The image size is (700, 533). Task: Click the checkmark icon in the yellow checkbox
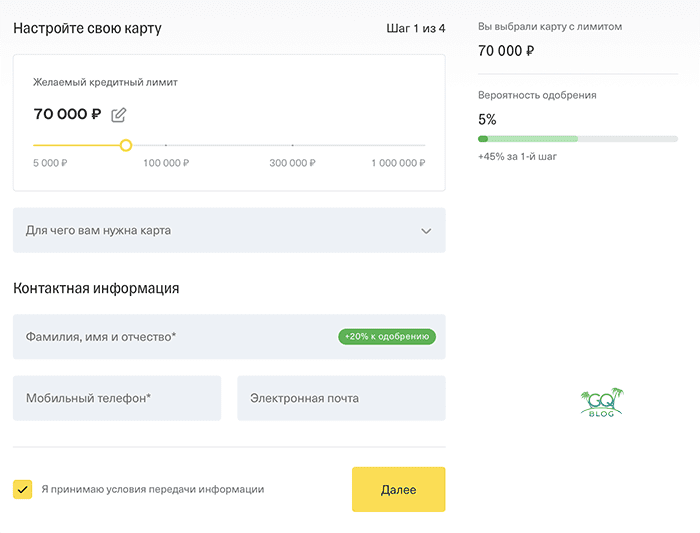tap(22, 489)
